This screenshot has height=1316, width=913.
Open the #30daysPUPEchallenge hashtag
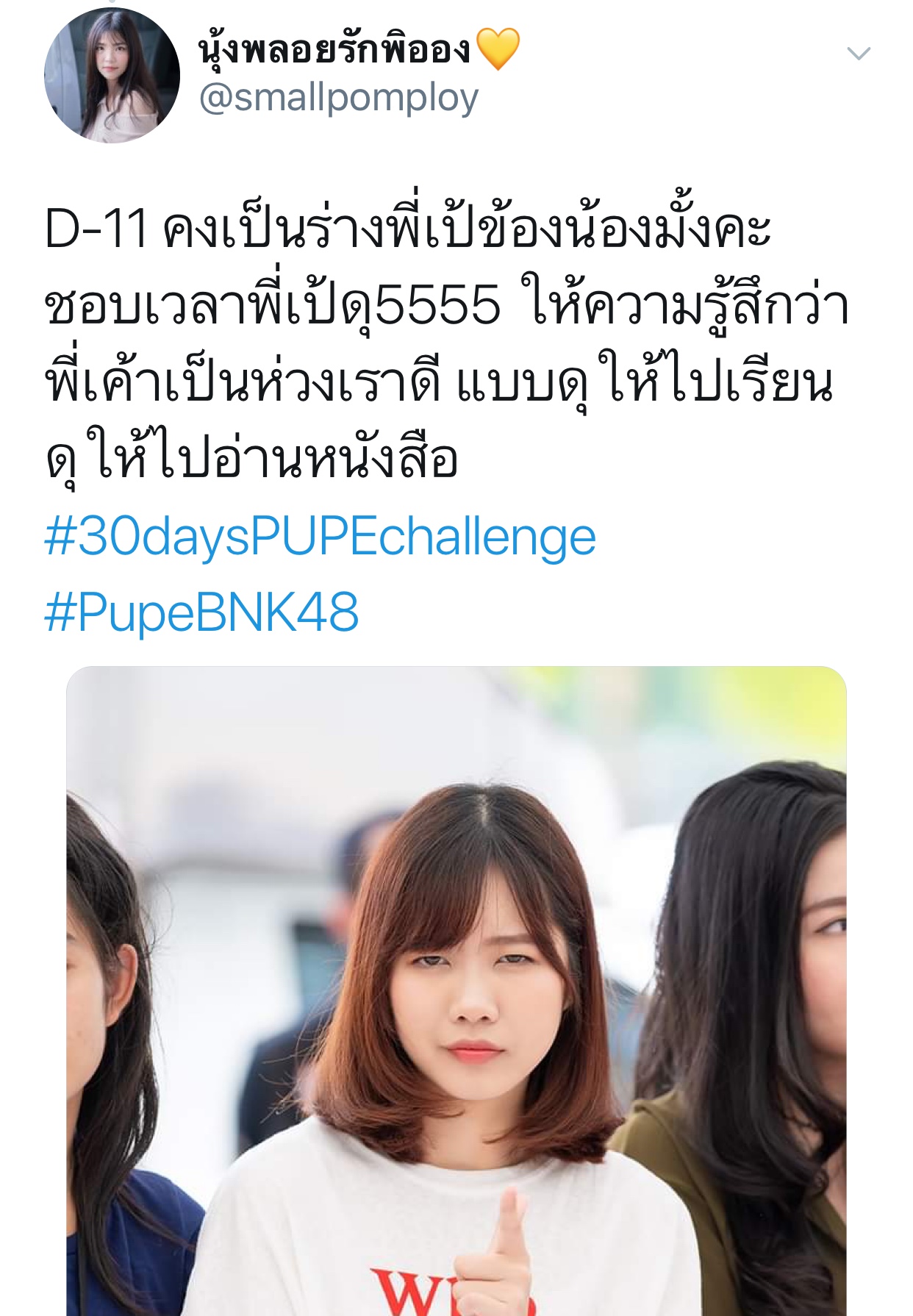[321, 537]
